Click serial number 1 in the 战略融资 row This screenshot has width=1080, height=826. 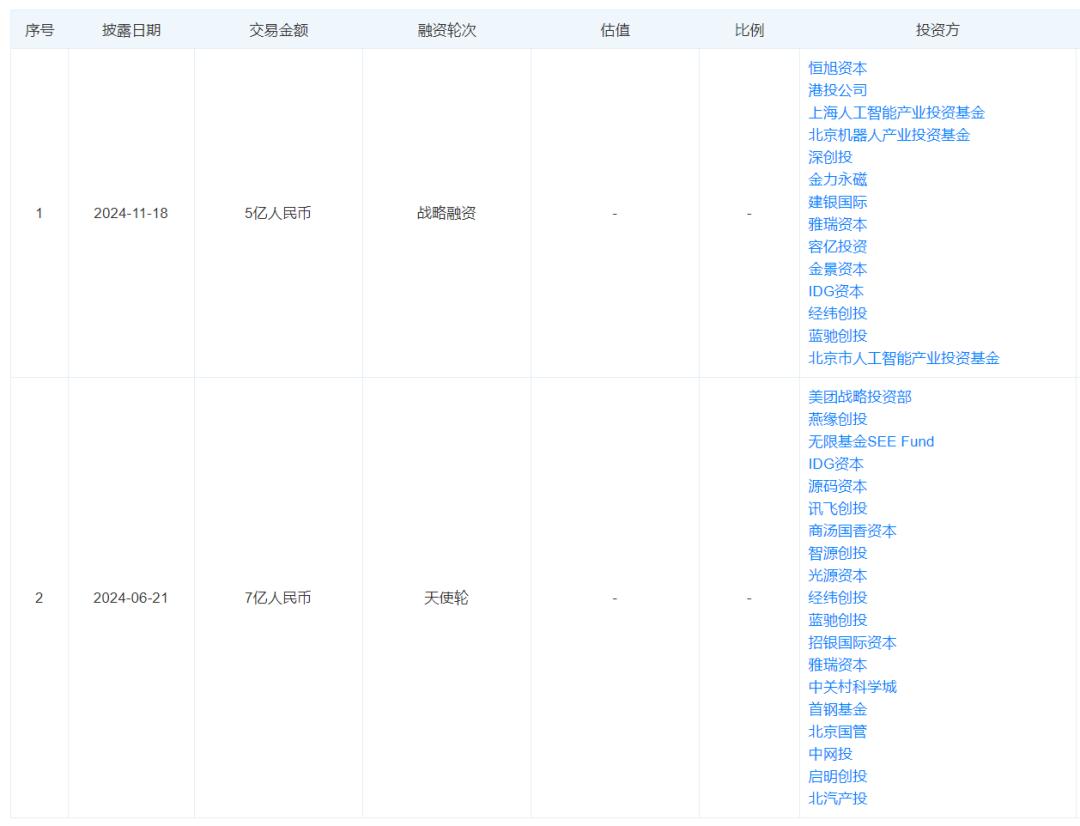(39, 214)
